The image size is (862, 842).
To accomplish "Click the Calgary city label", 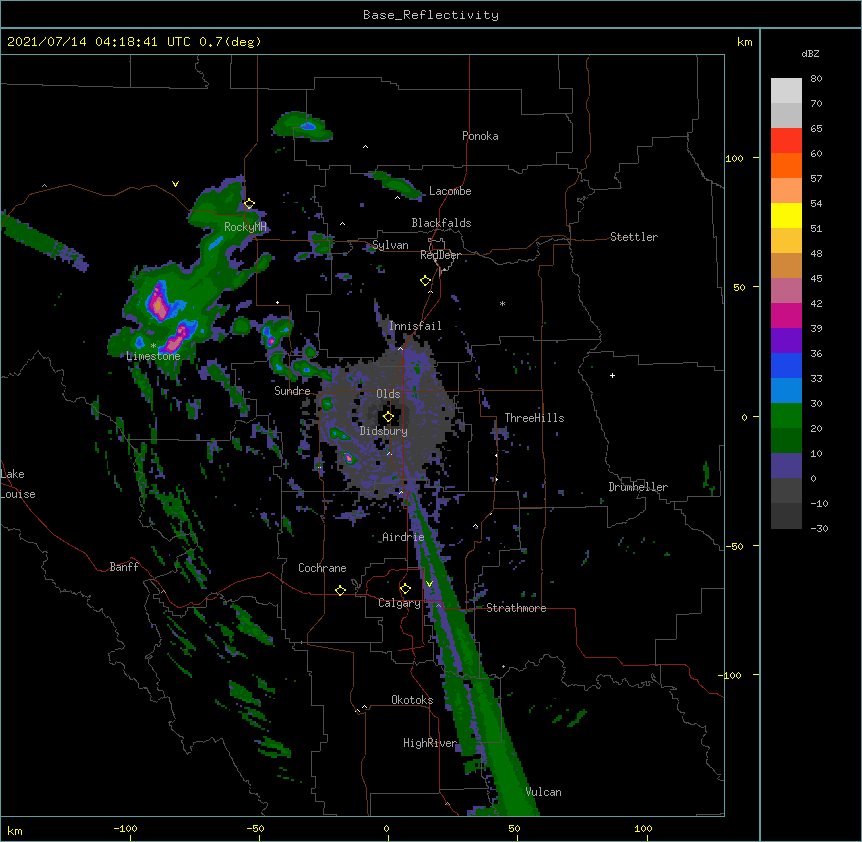I will (400, 603).
